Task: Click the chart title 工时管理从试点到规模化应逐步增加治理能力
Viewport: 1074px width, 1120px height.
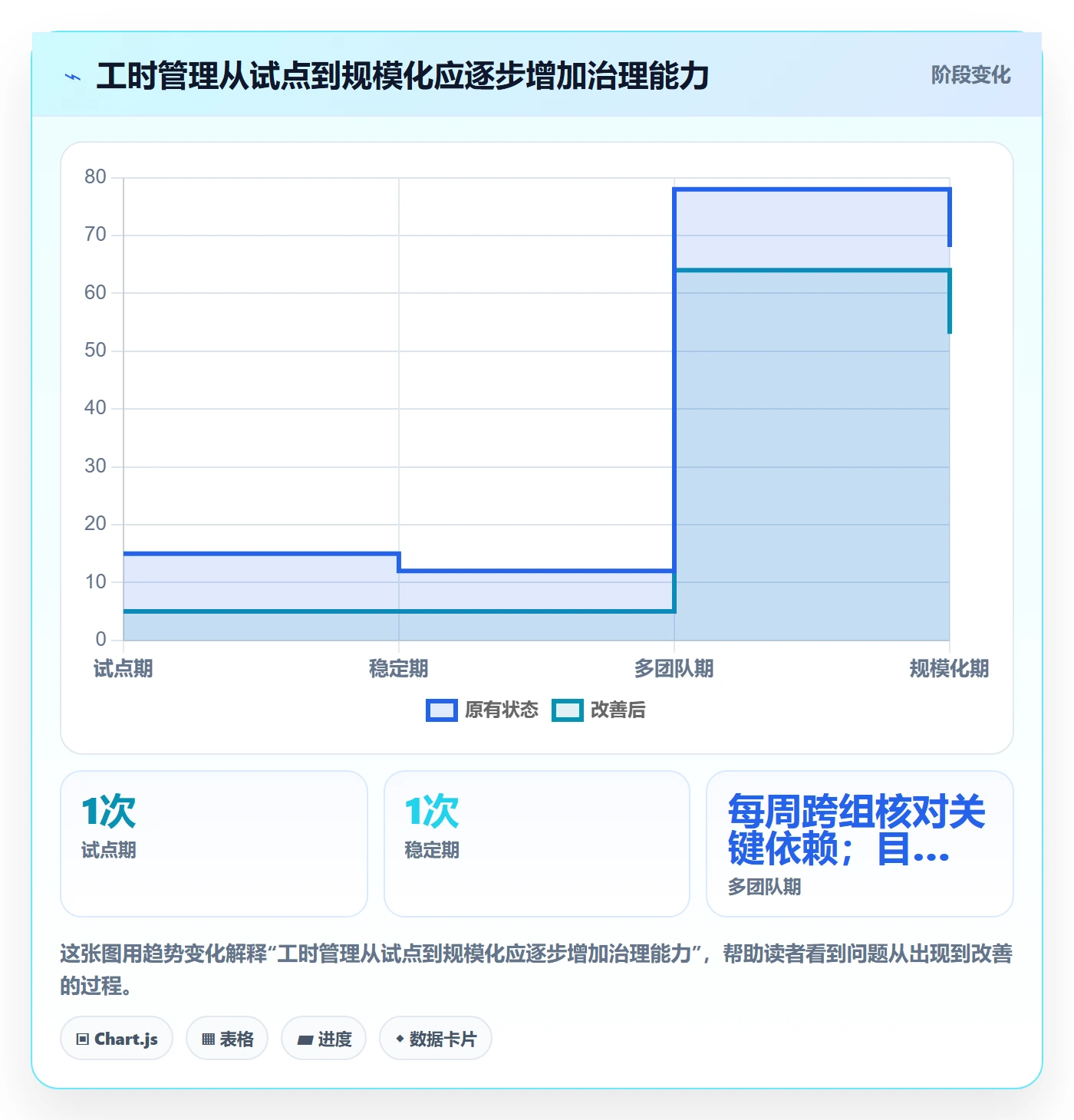Action: (403, 77)
